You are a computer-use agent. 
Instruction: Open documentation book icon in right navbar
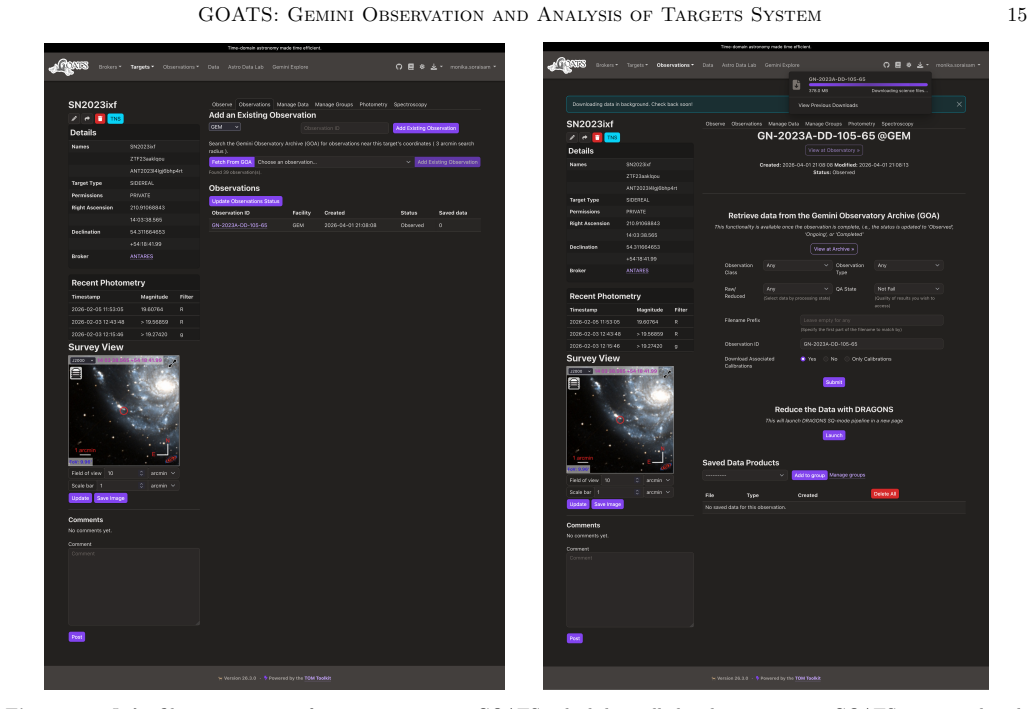(x=897, y=65)
